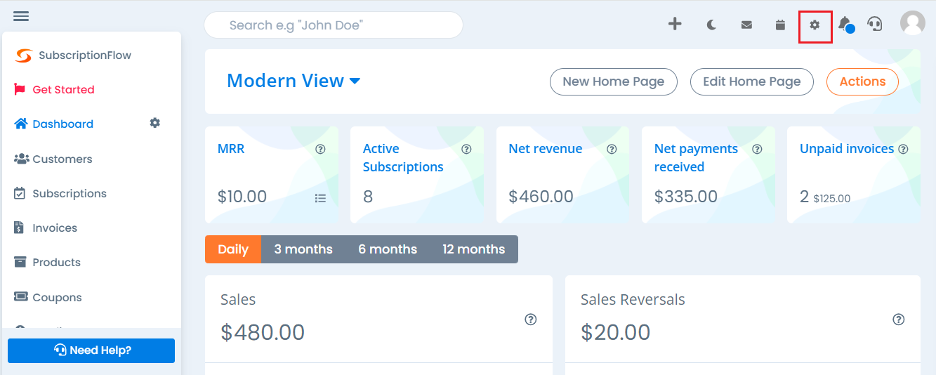Open the notifications bell icon
The image size is (936, 376).
(x=845, y=24)
